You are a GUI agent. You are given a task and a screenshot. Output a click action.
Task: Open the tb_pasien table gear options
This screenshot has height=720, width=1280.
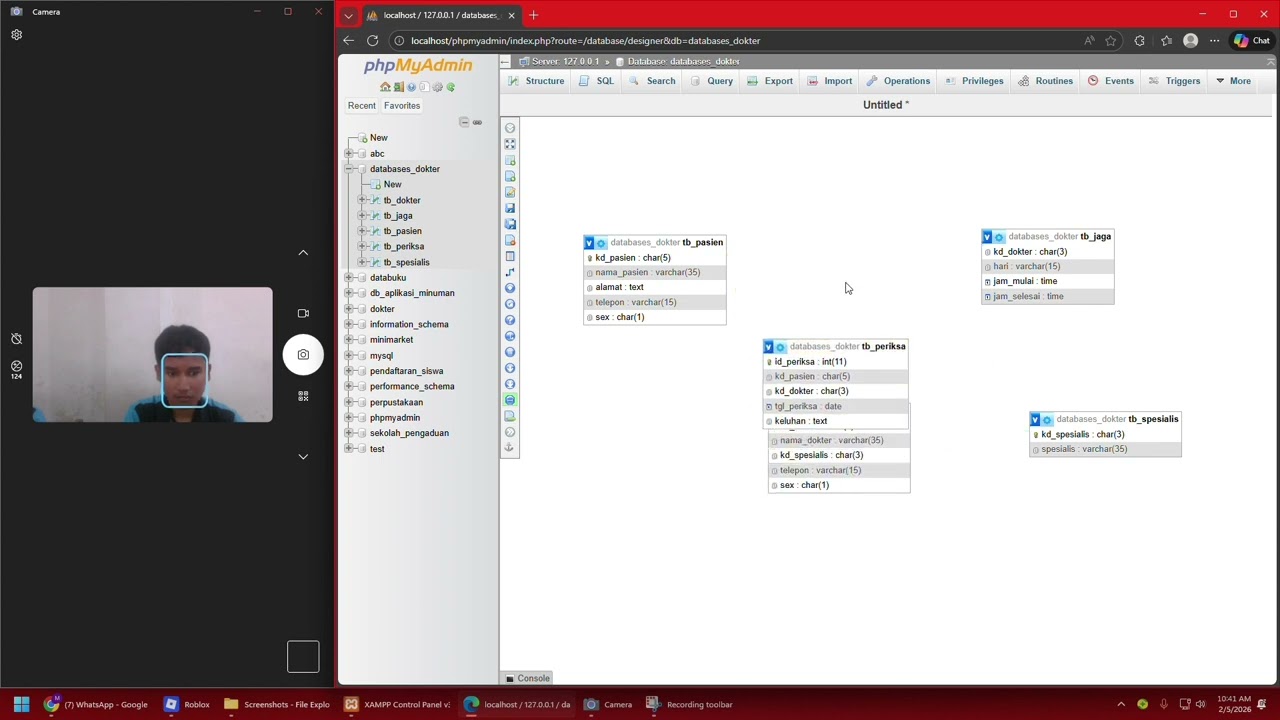click(601, 243)
